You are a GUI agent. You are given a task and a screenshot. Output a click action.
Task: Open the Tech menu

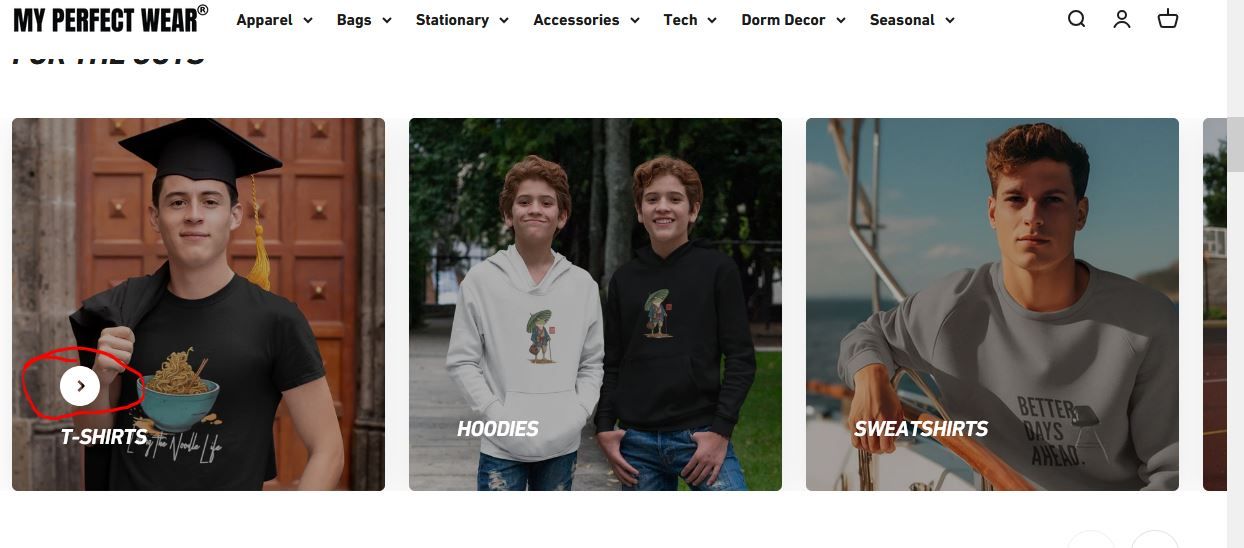690,20
